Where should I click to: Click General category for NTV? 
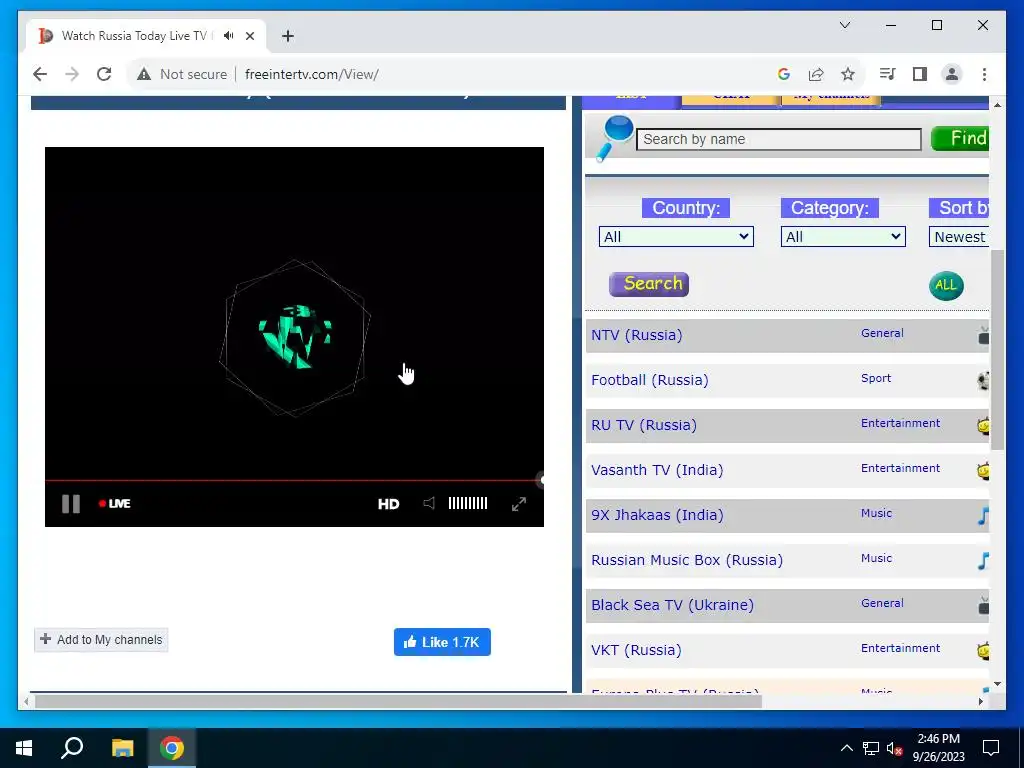point(882,333)
